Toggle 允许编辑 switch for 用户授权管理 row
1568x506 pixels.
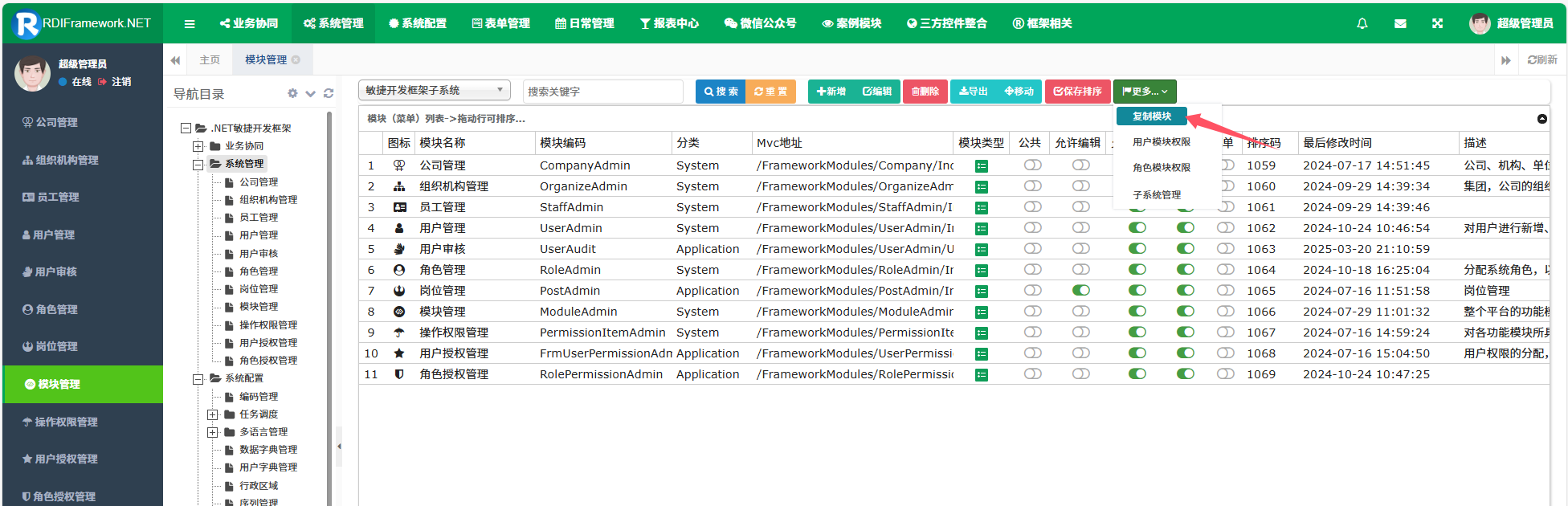(x=1081, y=353)
